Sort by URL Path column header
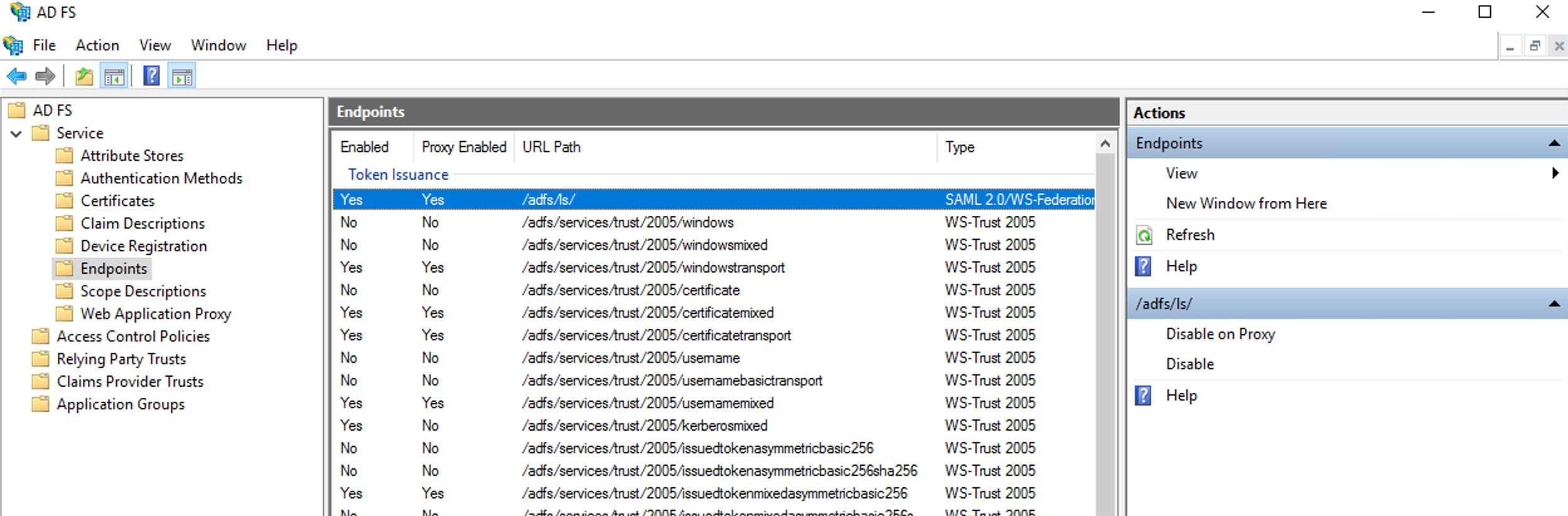 [551, 147]
